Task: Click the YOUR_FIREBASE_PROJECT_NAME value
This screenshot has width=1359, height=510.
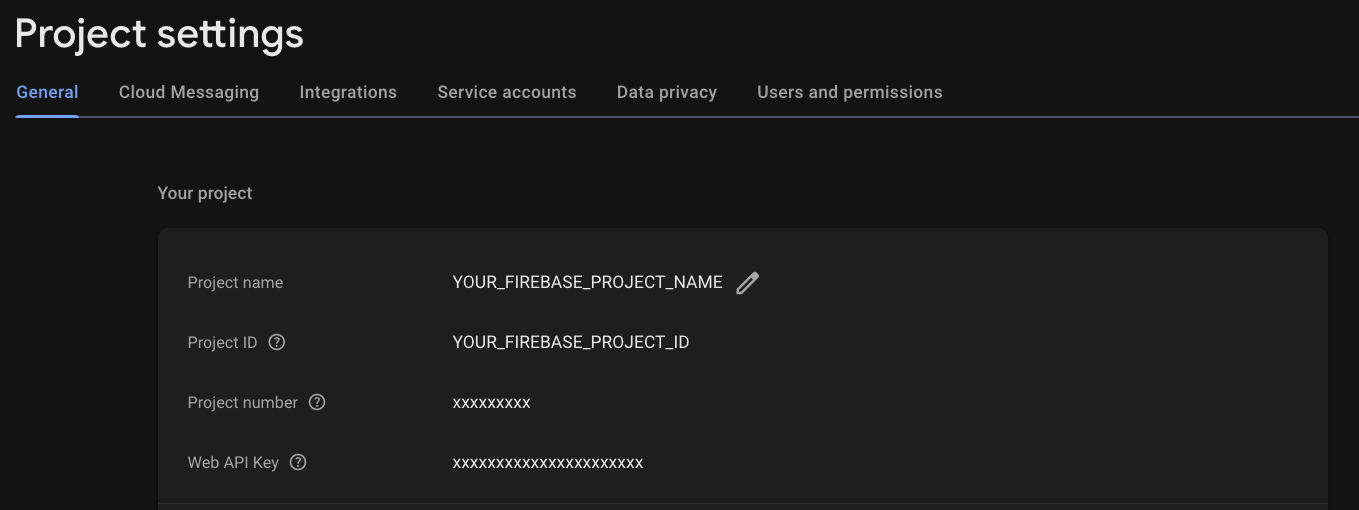Action: coord(587,282)
